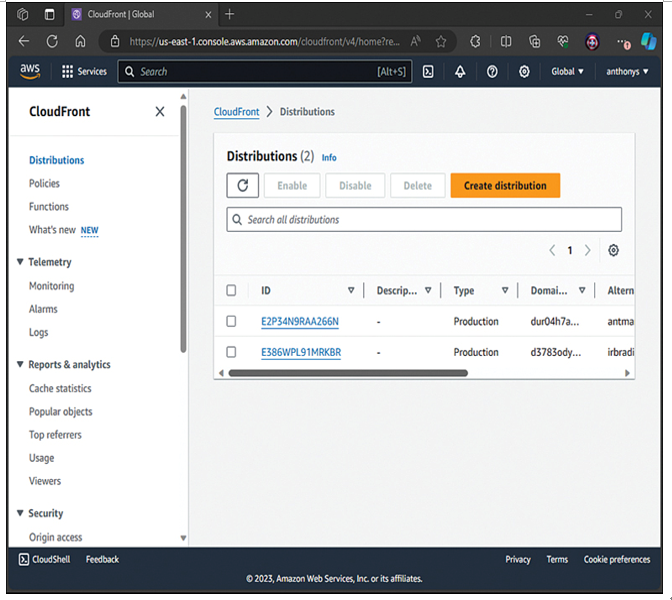Check the box for E386WPL91MRKBR
The height and width of the screenshot is (600, 672).
[231, 352]
